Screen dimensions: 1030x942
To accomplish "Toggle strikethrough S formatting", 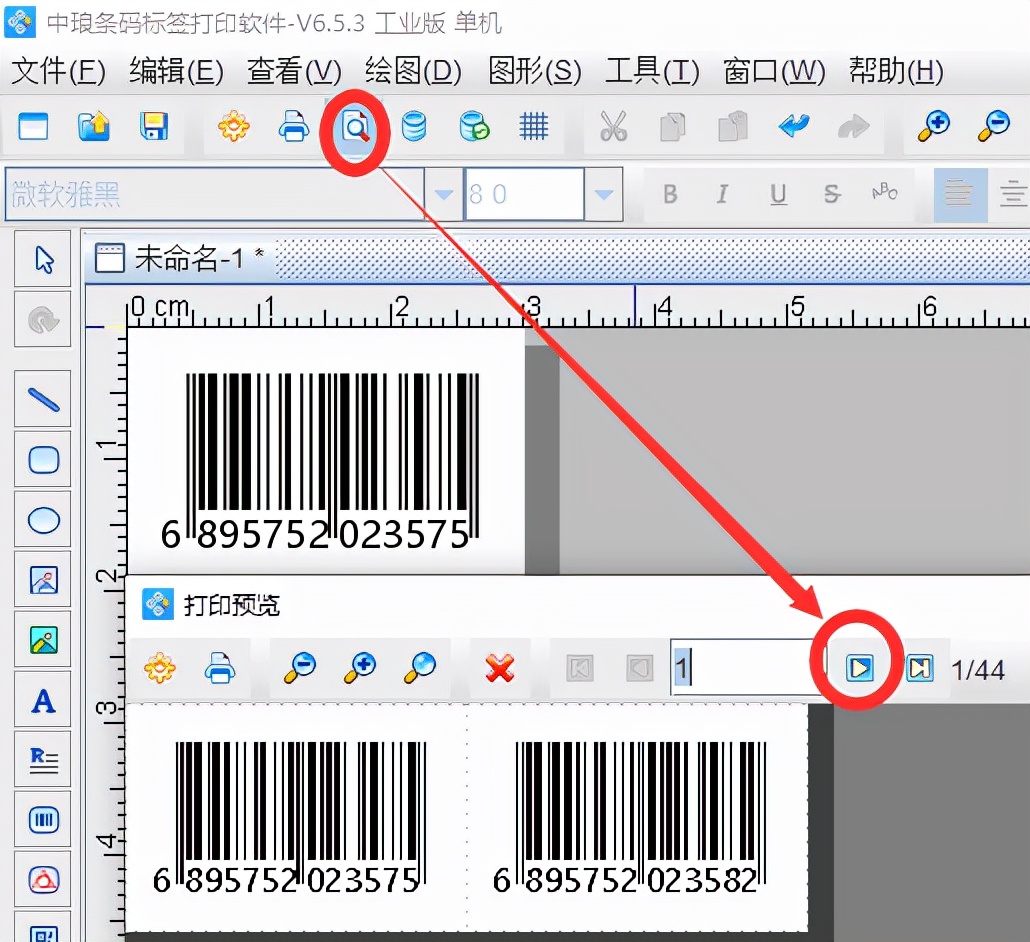I will point(832,194).
